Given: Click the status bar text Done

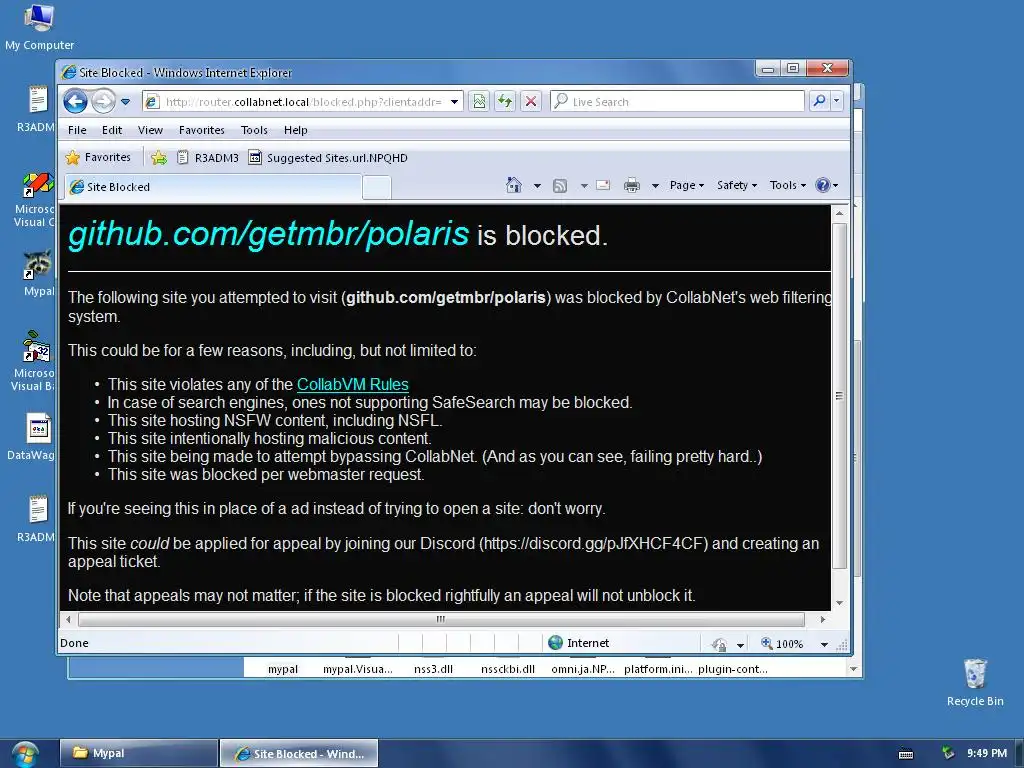Looking at the screenshot, I should click(x=74, y=643).
